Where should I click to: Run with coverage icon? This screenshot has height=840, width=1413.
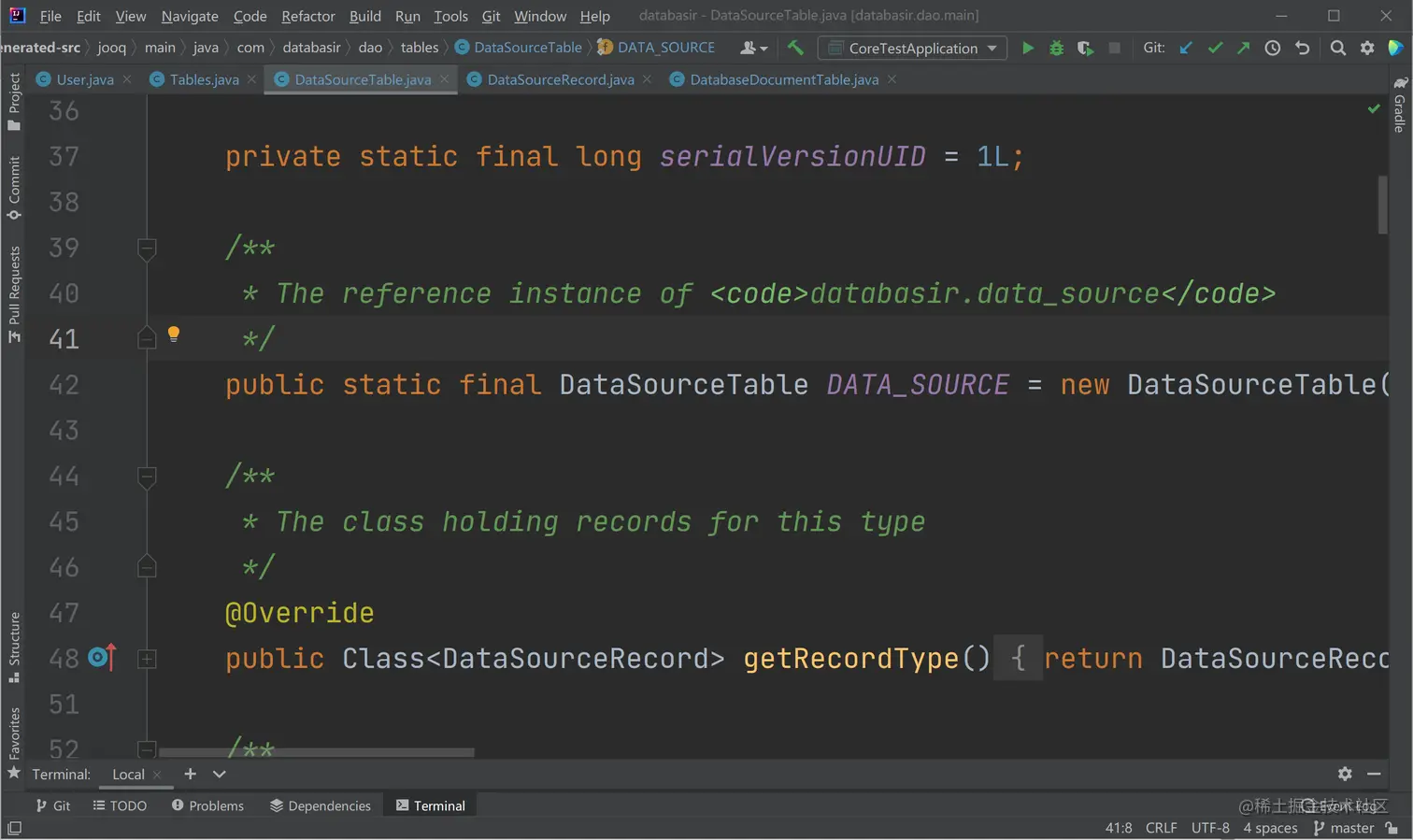pos(1085,48)
